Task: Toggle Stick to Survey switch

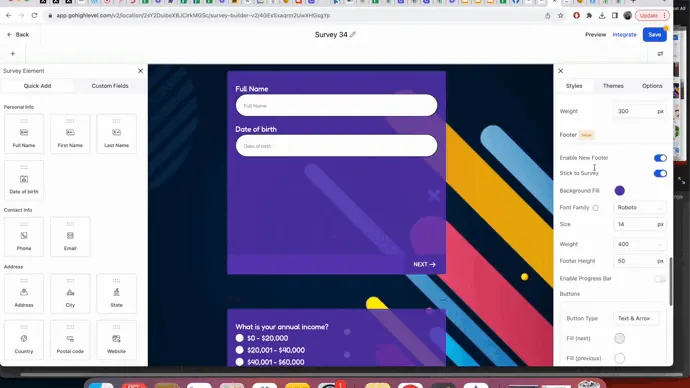Action: coord(660,173)
